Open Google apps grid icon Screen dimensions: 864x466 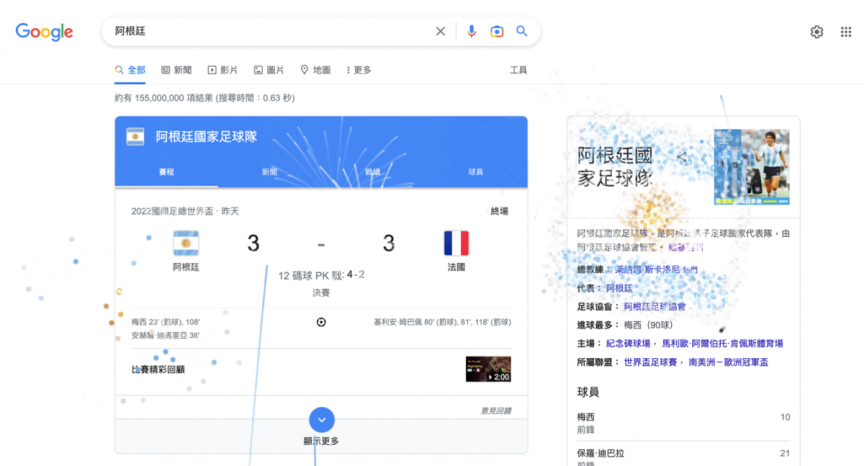pos(846,32)
